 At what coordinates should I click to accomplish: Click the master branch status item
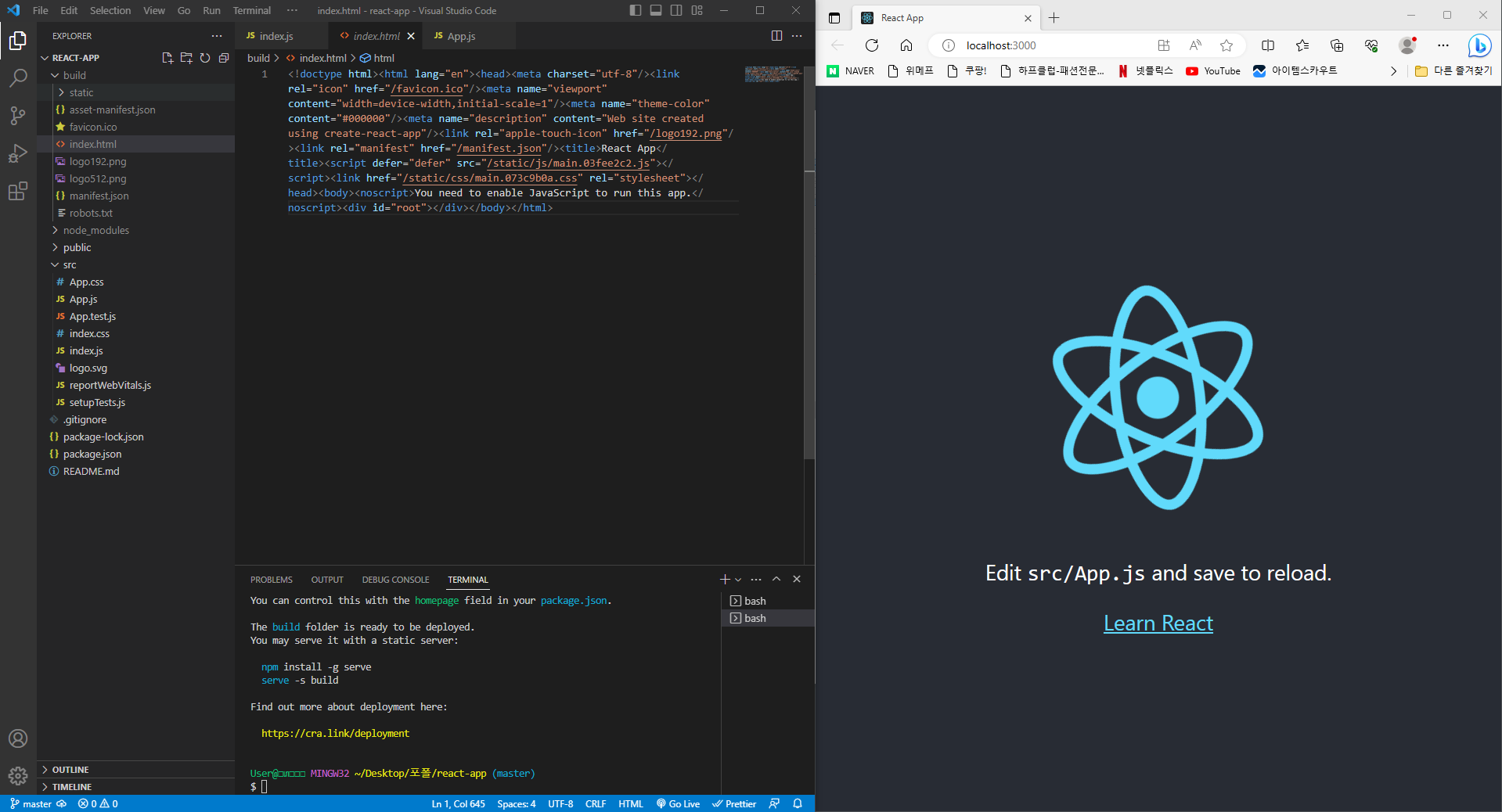(x=31, y=803)
